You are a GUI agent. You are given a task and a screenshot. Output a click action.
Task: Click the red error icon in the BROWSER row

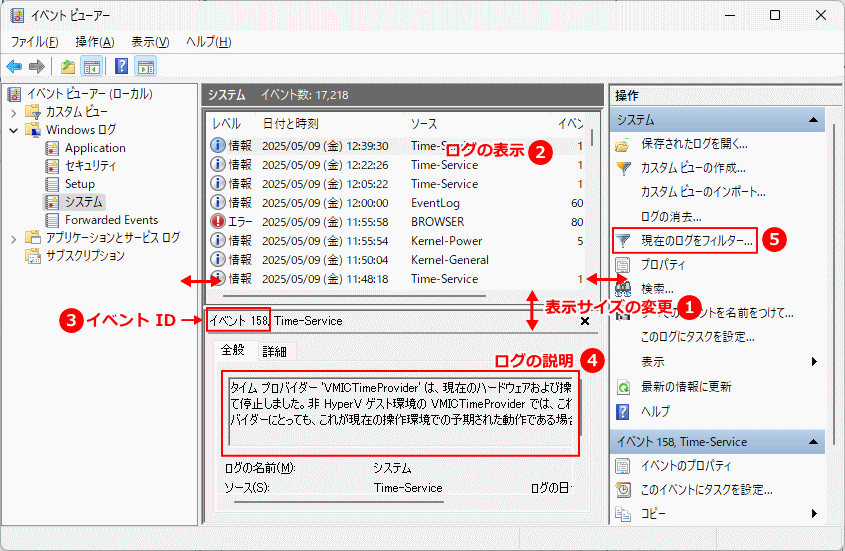coord(218,222)
